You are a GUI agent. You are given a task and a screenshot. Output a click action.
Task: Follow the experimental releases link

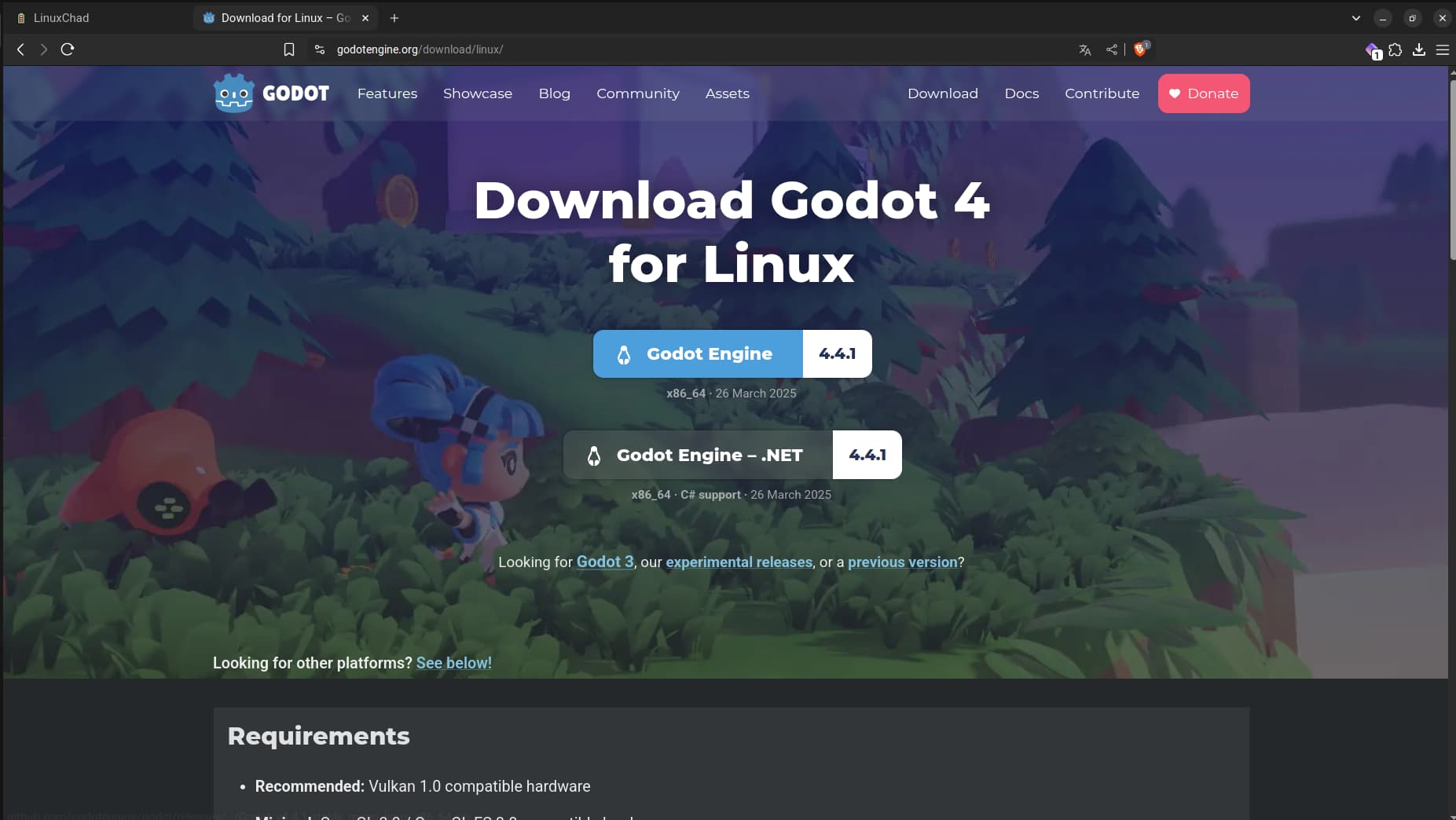tap(739, 562)
